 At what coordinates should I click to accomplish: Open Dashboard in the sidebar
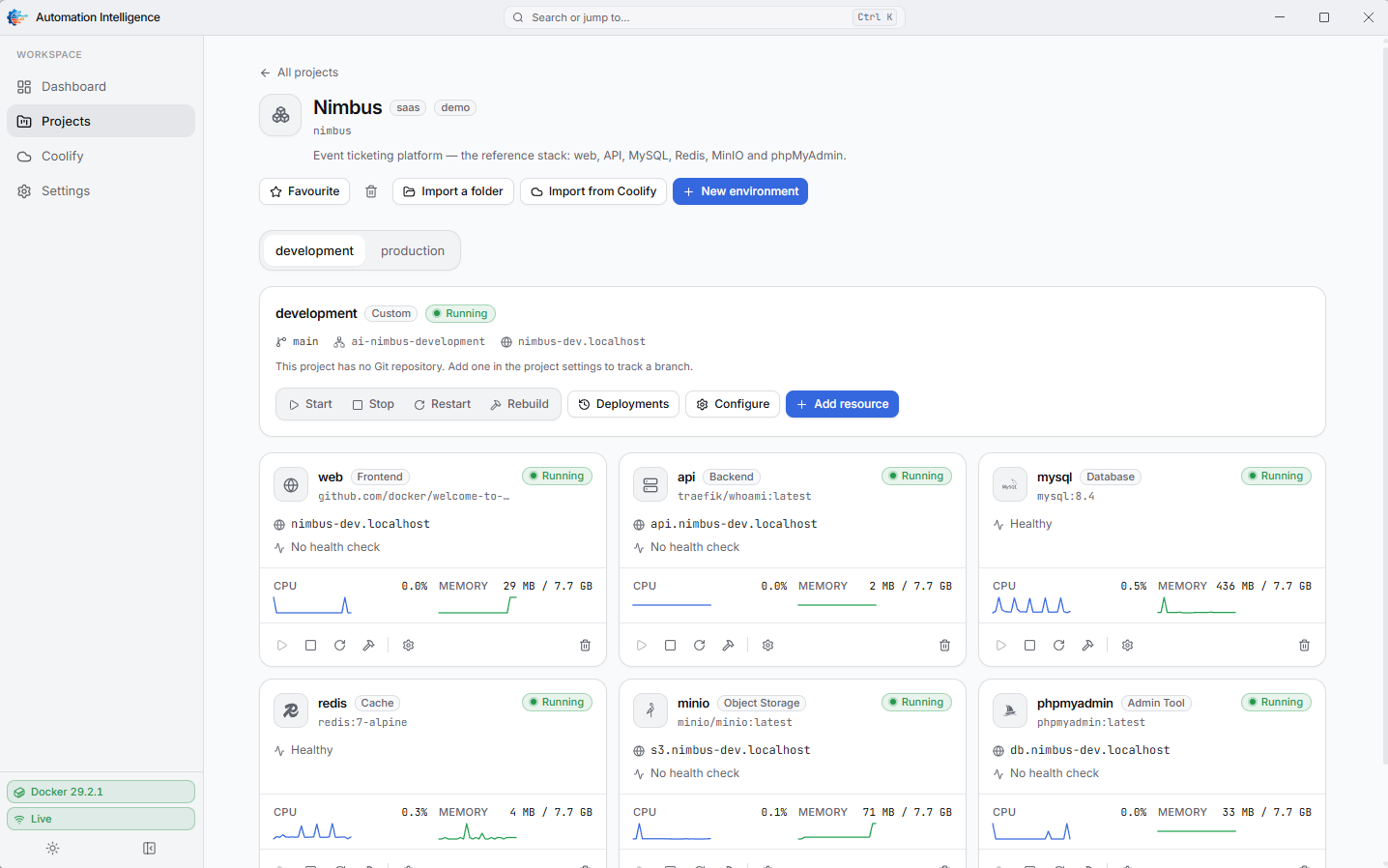pyautogui.click(x=101, y=87)
